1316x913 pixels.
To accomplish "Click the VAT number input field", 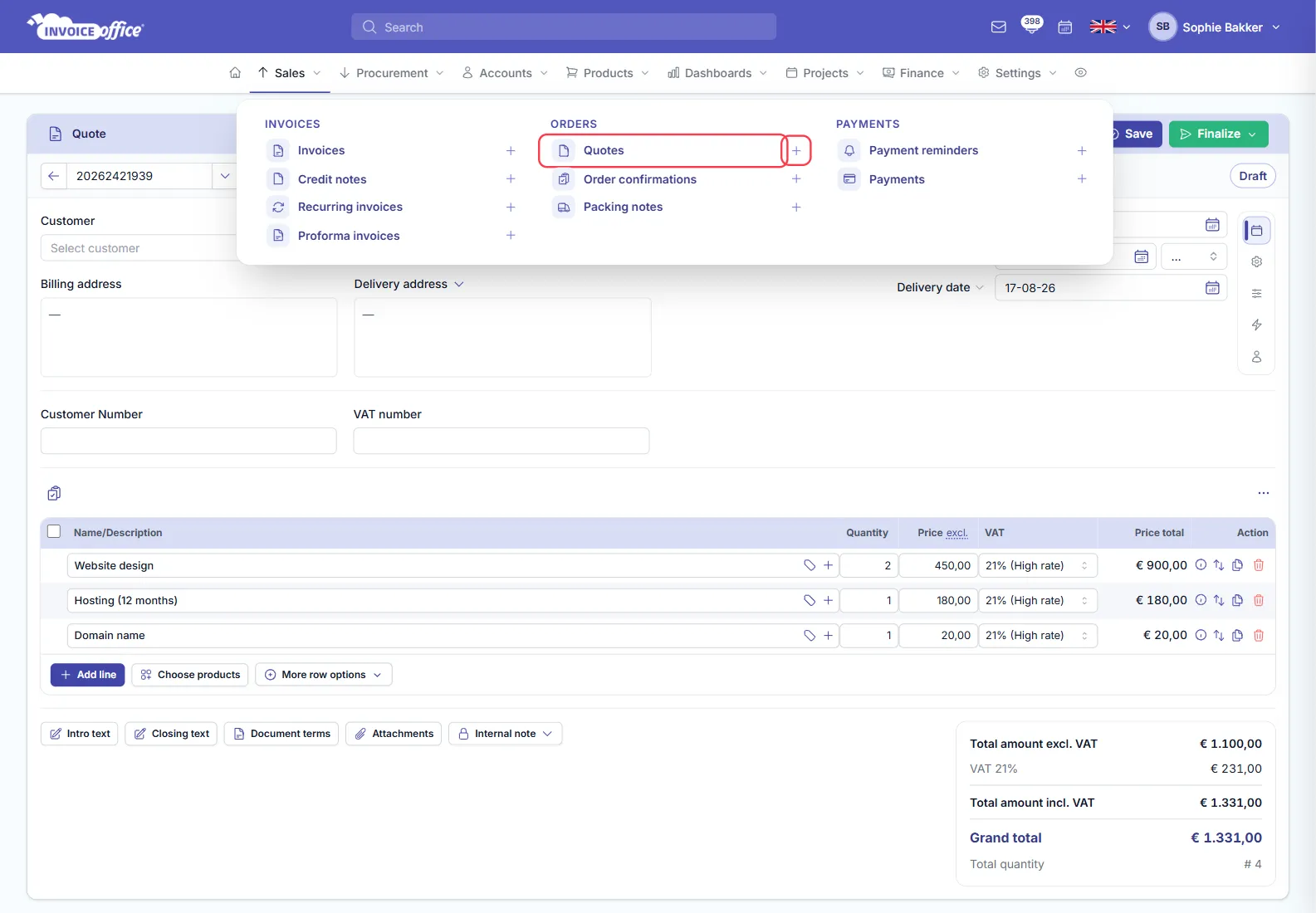I will pyautogui.click(x=501, y=441).
